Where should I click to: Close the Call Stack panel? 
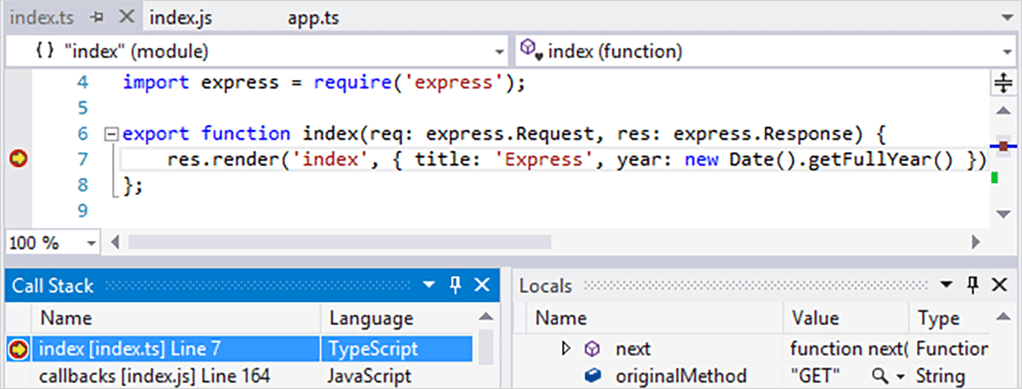482,285
